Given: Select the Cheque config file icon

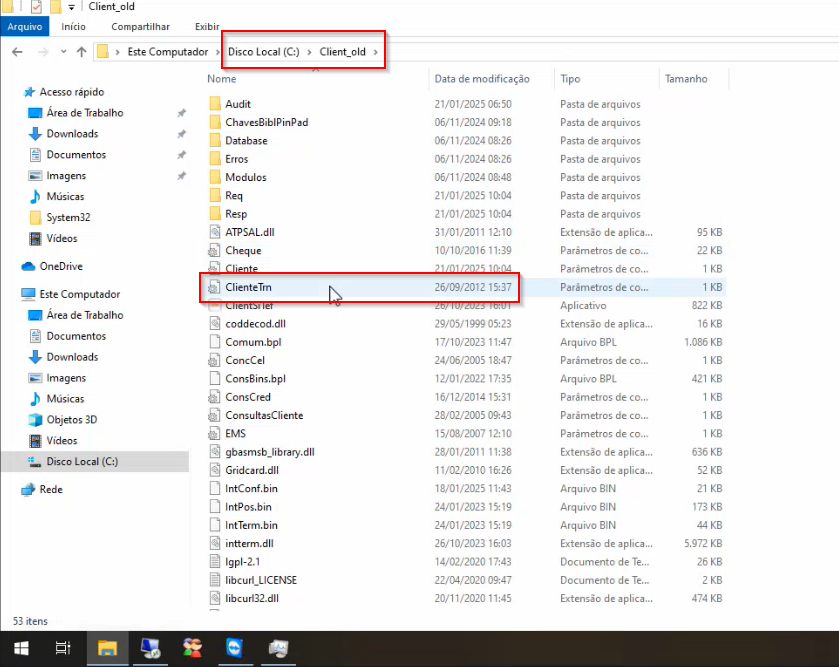Looking at the screenshot, I should pos(215,250).
